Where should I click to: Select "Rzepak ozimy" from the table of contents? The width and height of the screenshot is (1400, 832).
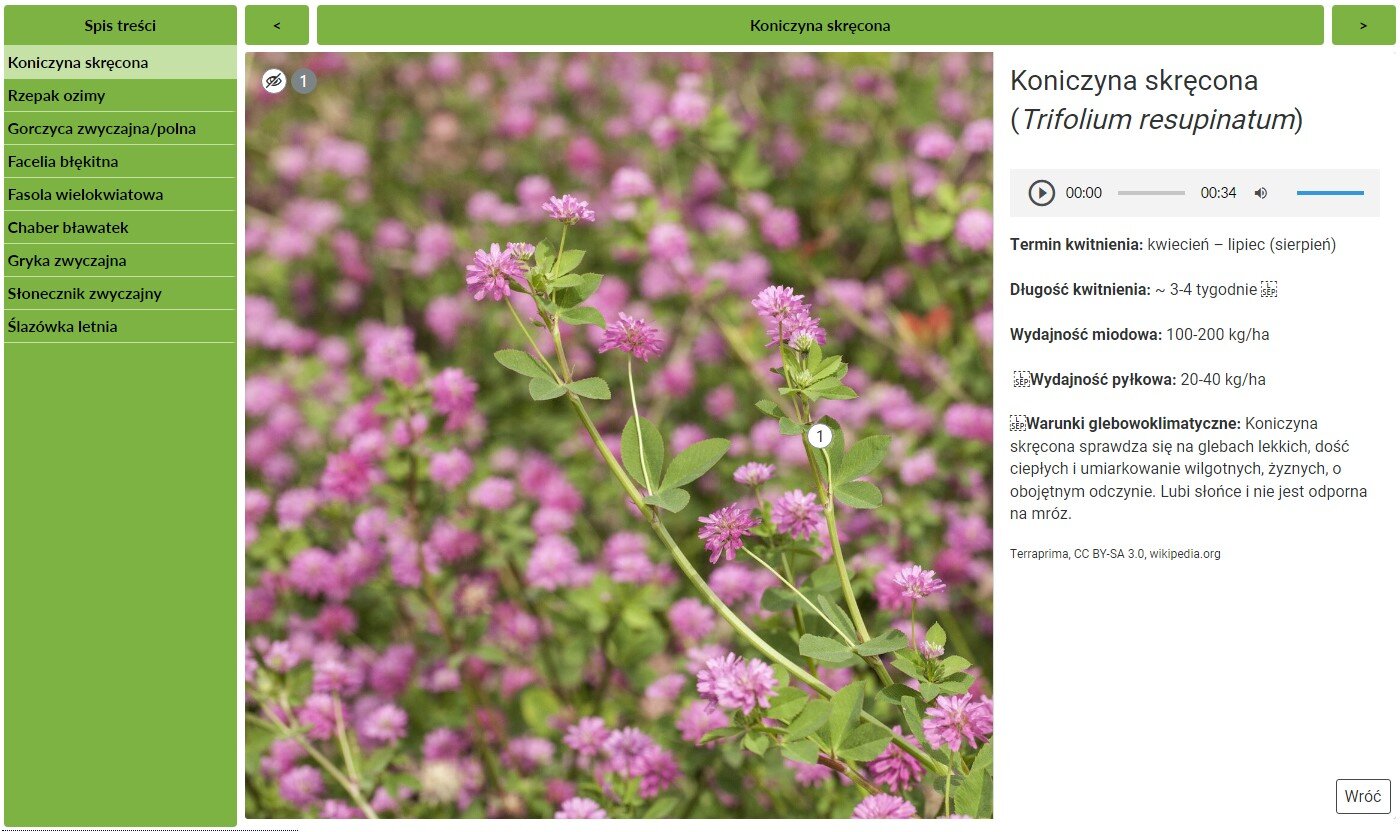coord(118,95)
